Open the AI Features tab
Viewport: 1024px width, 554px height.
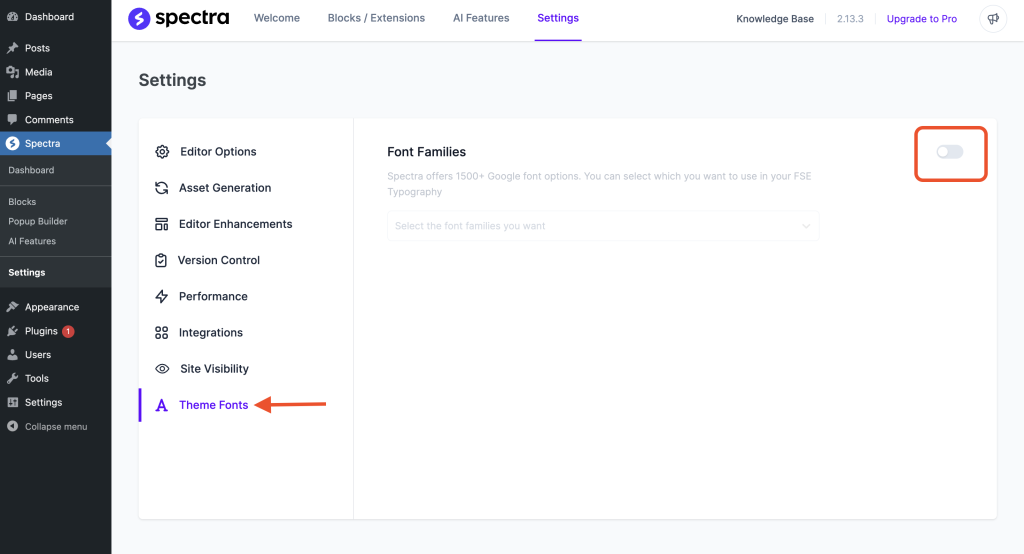coord(481,18)
